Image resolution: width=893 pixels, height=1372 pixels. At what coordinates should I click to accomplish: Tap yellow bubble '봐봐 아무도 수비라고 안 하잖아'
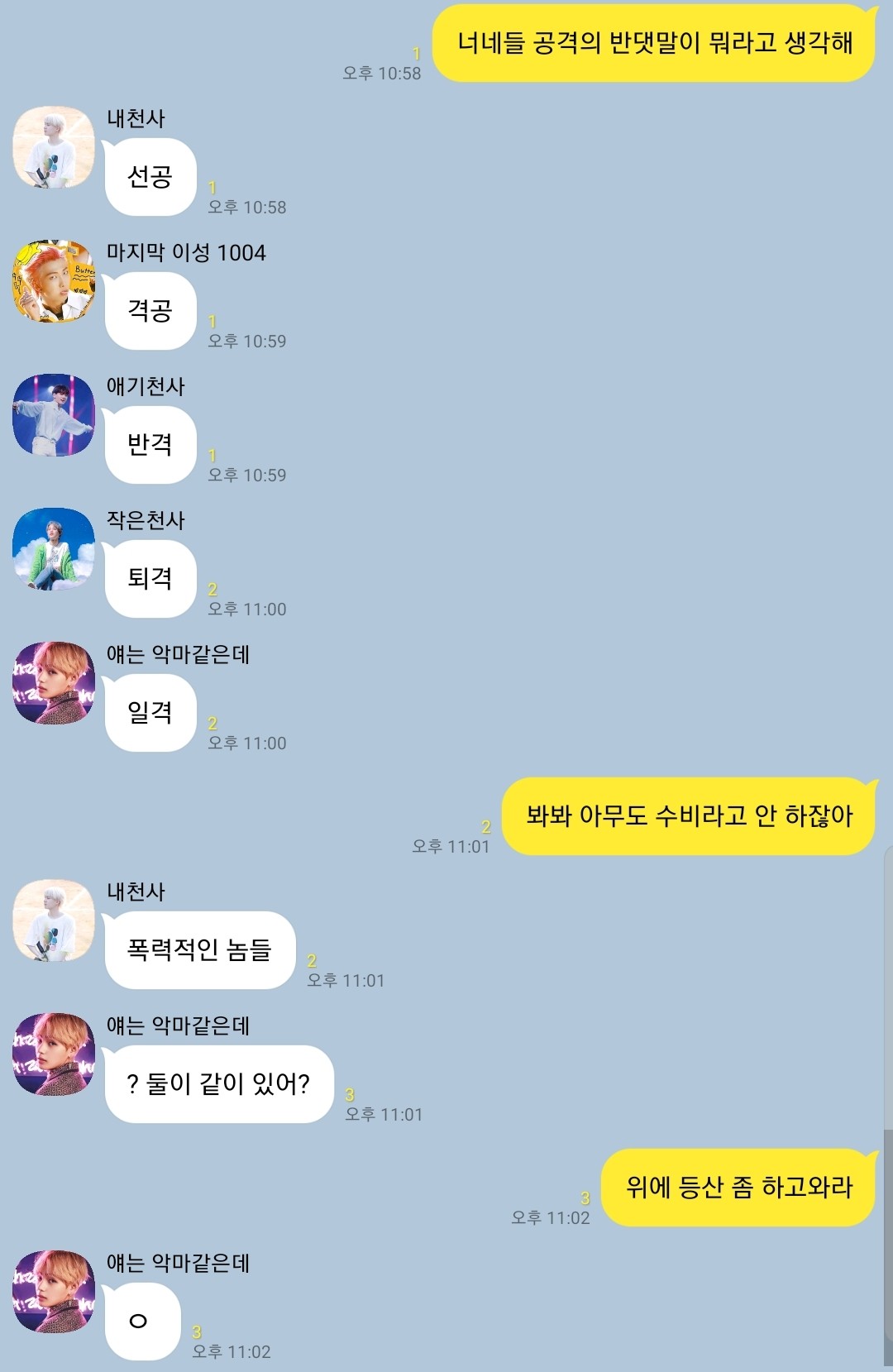[689, 816]
